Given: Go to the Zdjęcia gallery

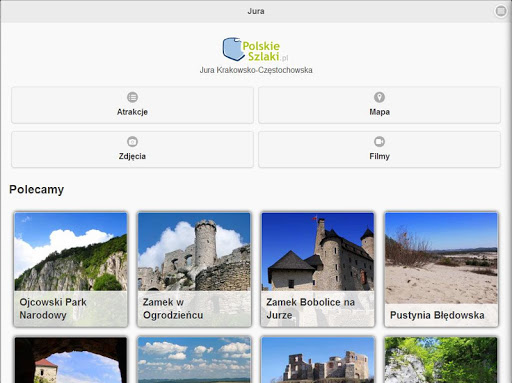Looking at the screenshot, I should (x=132, y=149).
